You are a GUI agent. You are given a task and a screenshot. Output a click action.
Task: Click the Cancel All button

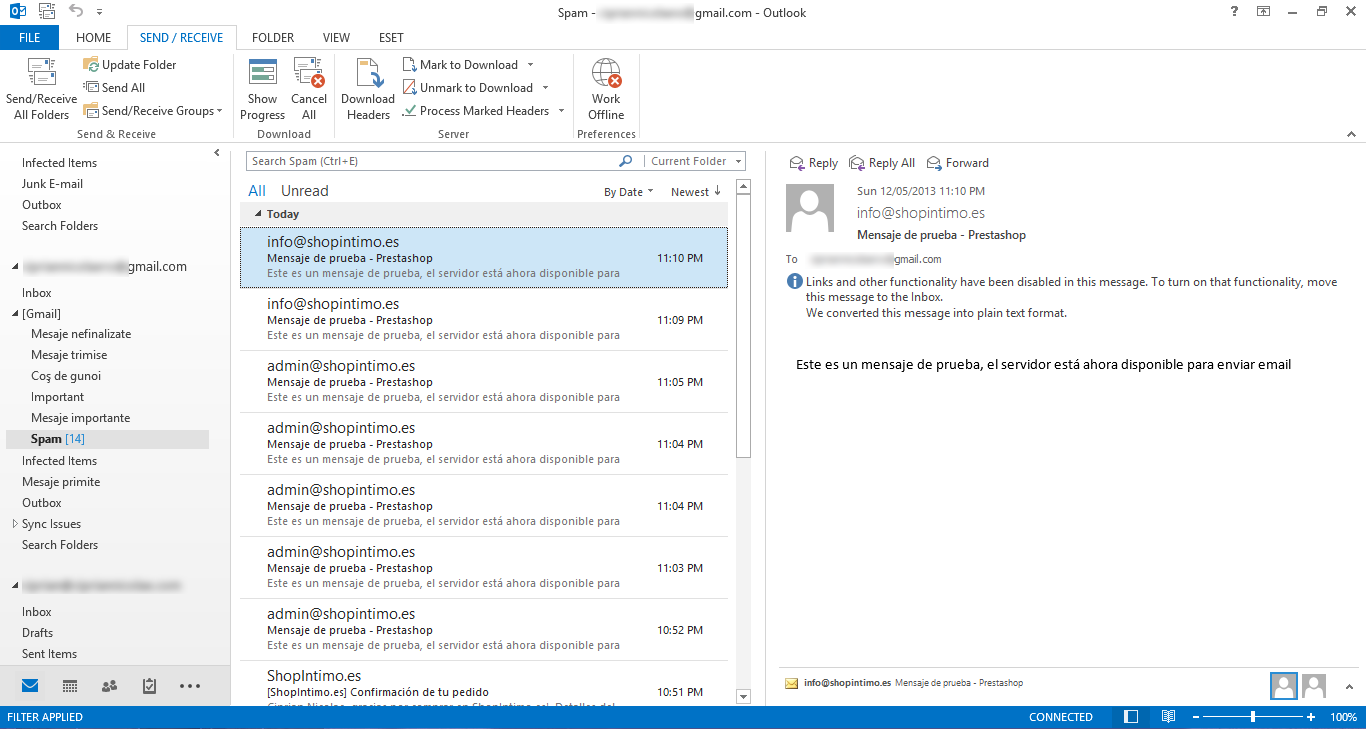click(309, 89)
